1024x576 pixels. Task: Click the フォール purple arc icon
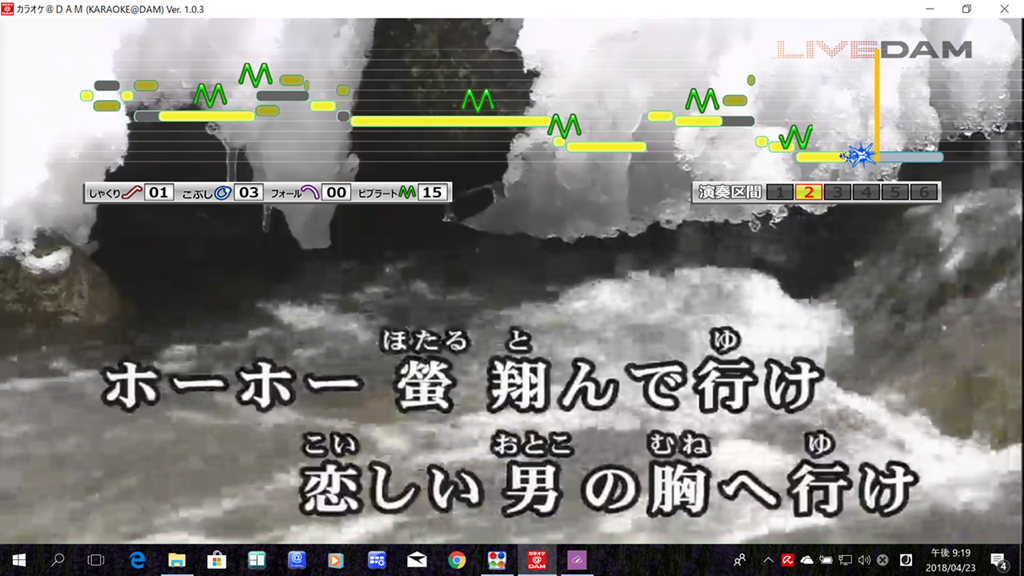pyautogui.click(x=310, y=192)
